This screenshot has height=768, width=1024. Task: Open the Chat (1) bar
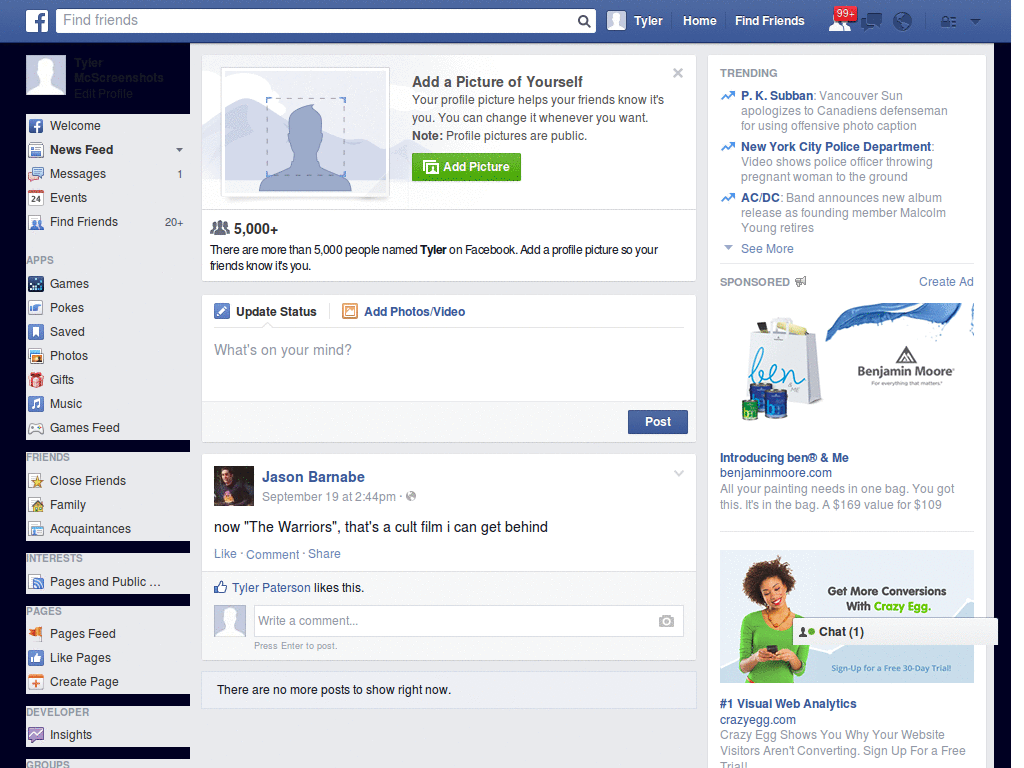pos(895,632)
